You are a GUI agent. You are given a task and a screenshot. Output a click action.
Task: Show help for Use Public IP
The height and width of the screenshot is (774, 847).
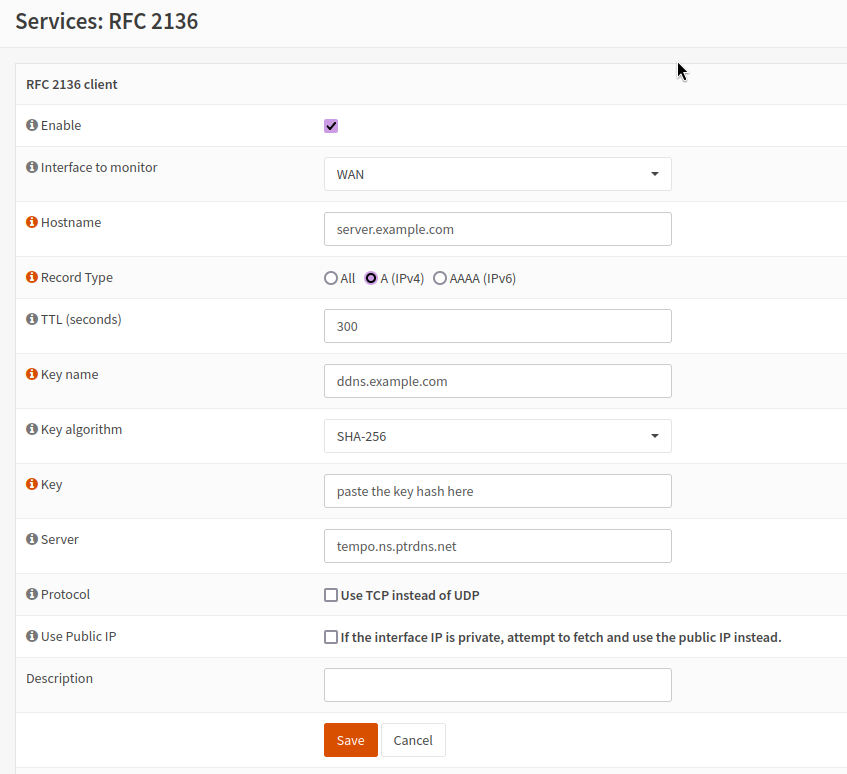click(x=32, y=636)
